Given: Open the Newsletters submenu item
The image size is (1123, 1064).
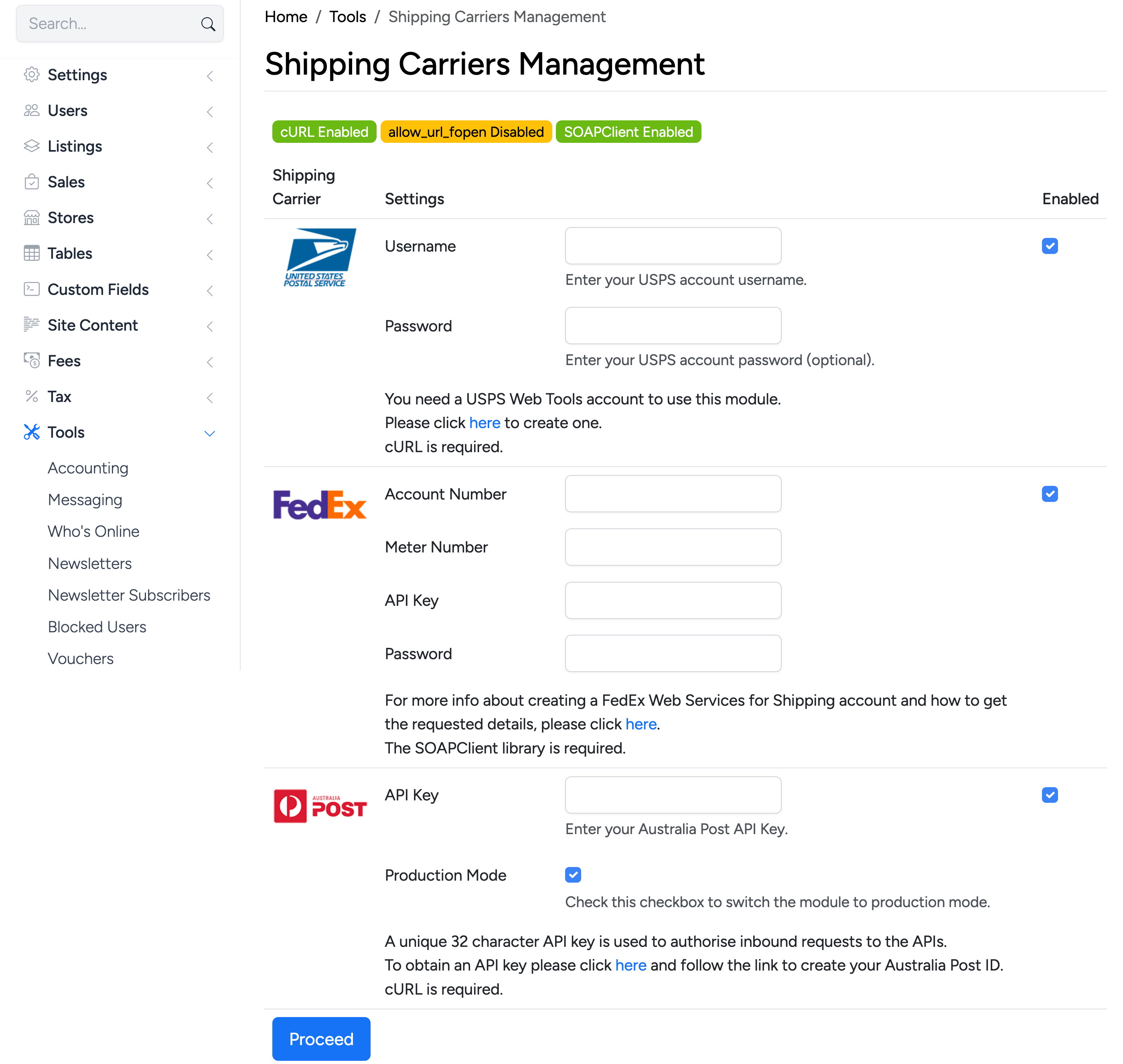Looking at the screenshot, I should pos(89,563).
